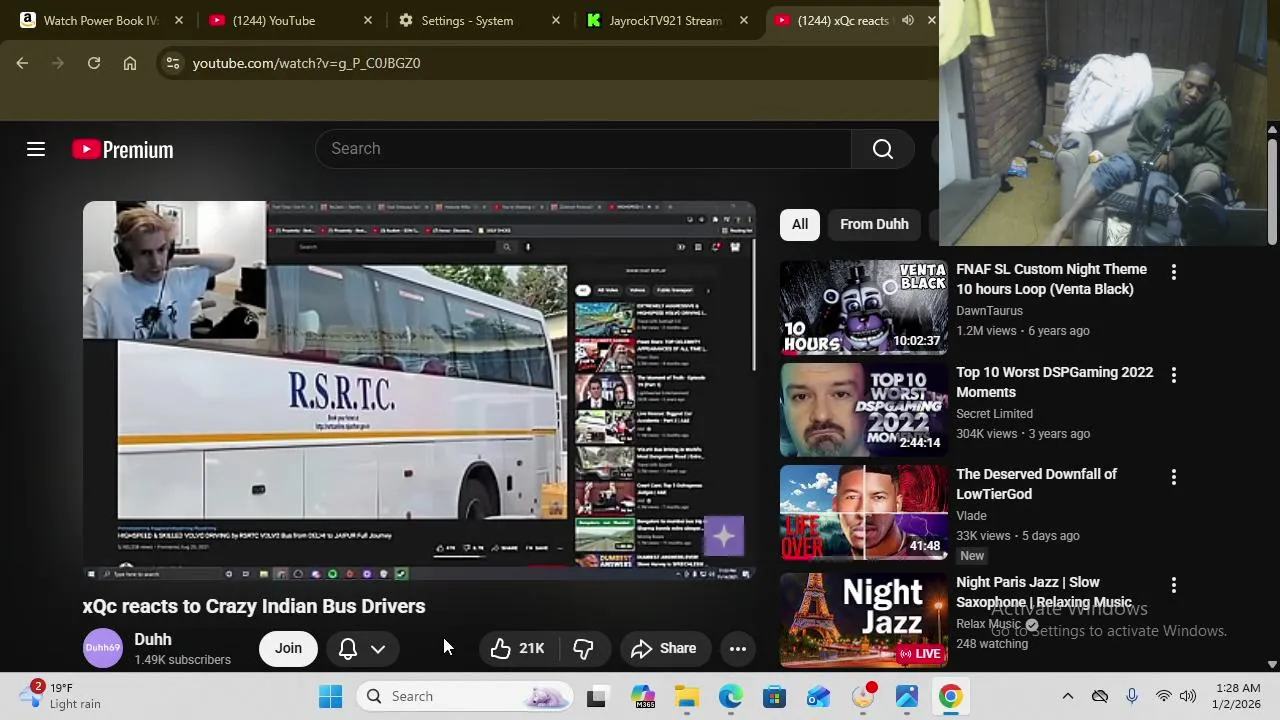Show hidden system tray icons chevron

tap(1067, 696)
